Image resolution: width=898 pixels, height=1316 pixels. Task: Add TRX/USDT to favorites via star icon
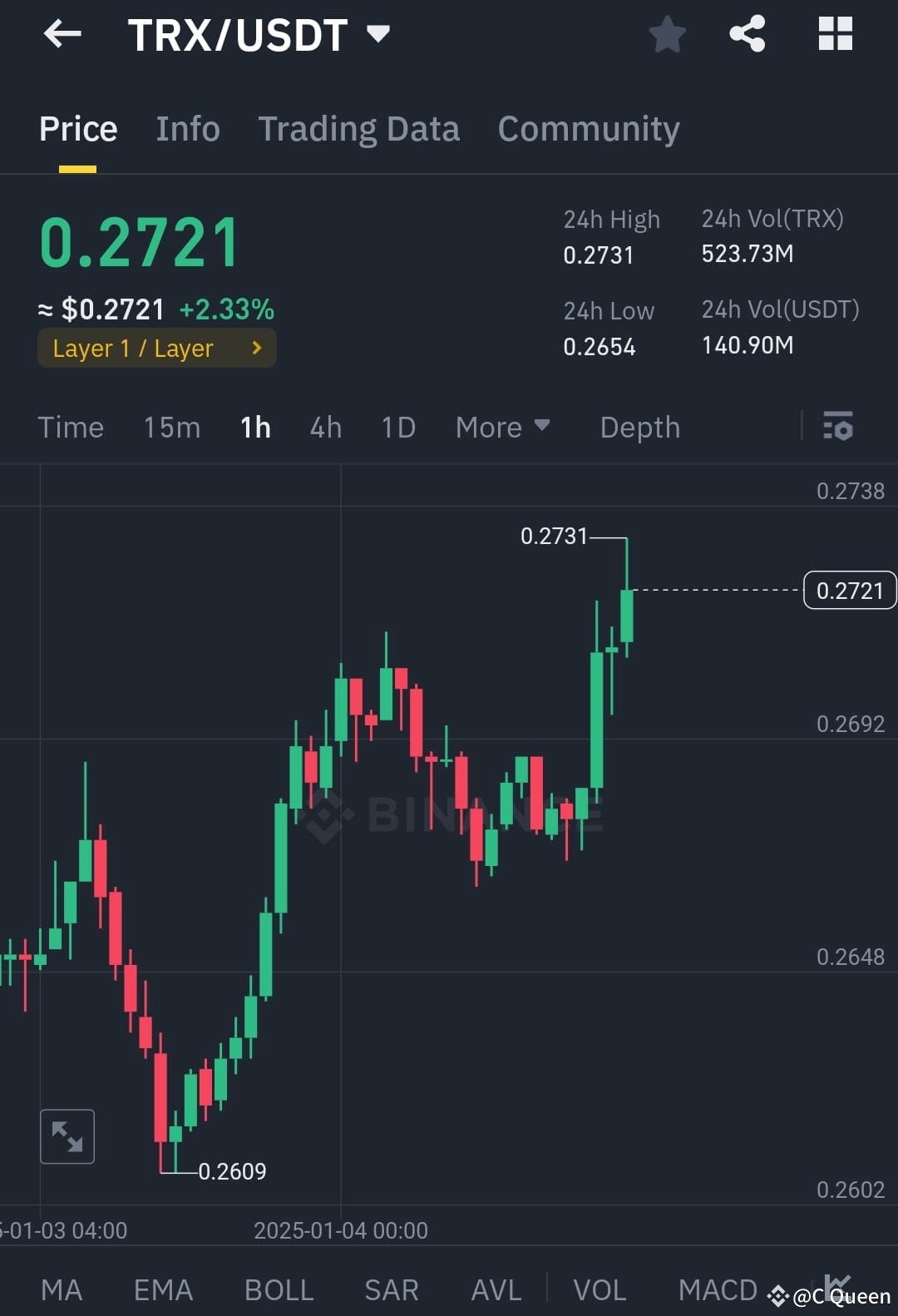[667, 34]
